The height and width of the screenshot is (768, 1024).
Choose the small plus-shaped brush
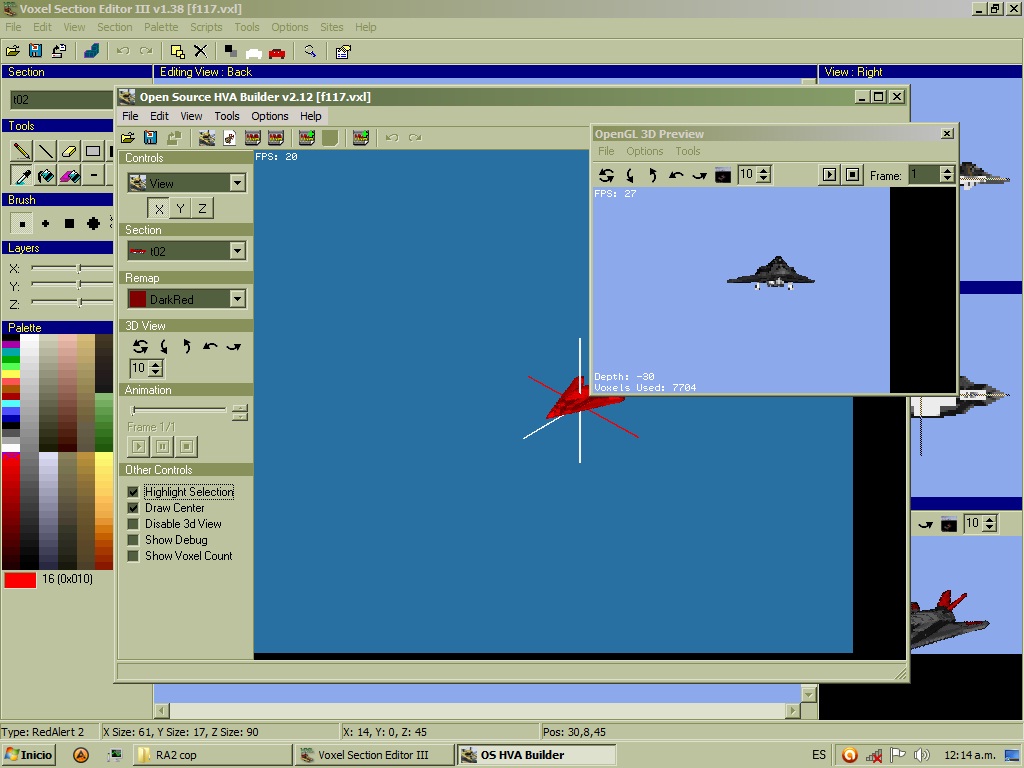click(45, 223)
